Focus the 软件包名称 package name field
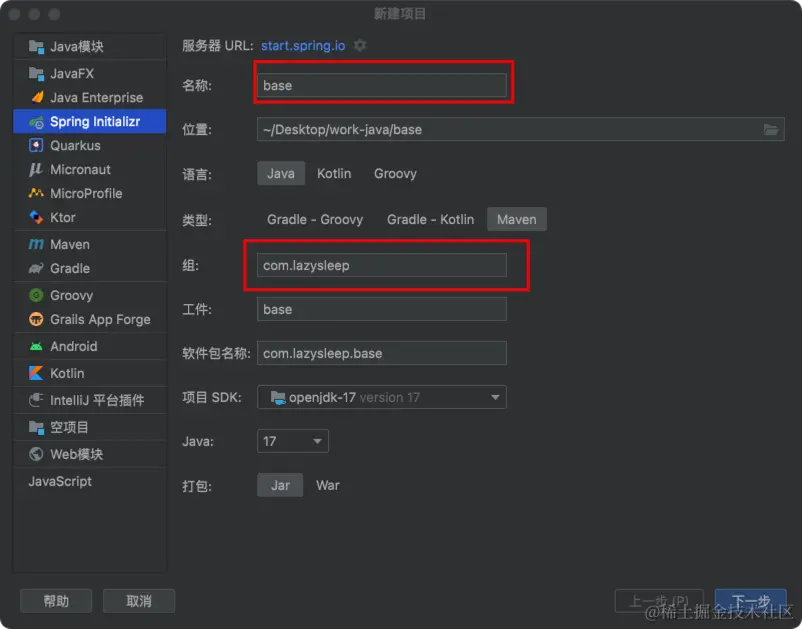The image size is (802, 629). [382, 353]
